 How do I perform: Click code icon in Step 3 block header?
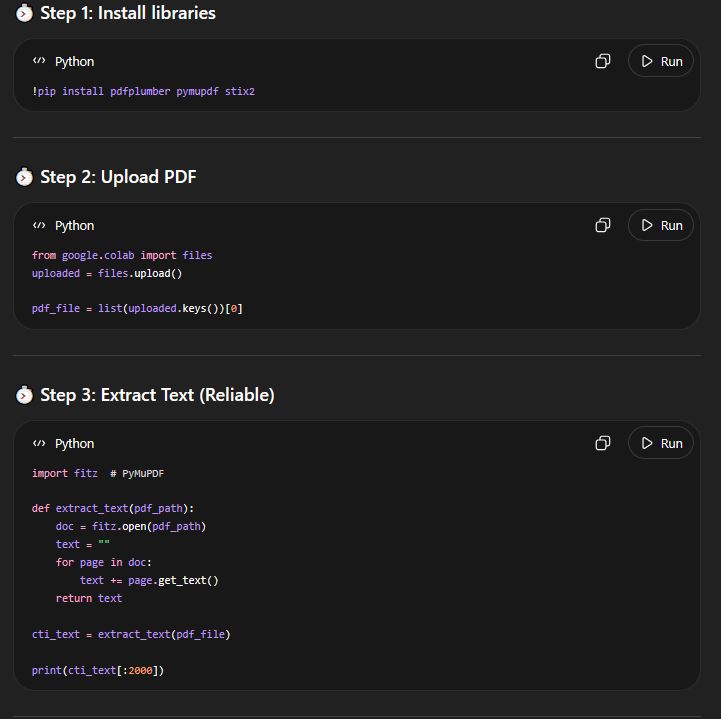(x=39, y=443)
